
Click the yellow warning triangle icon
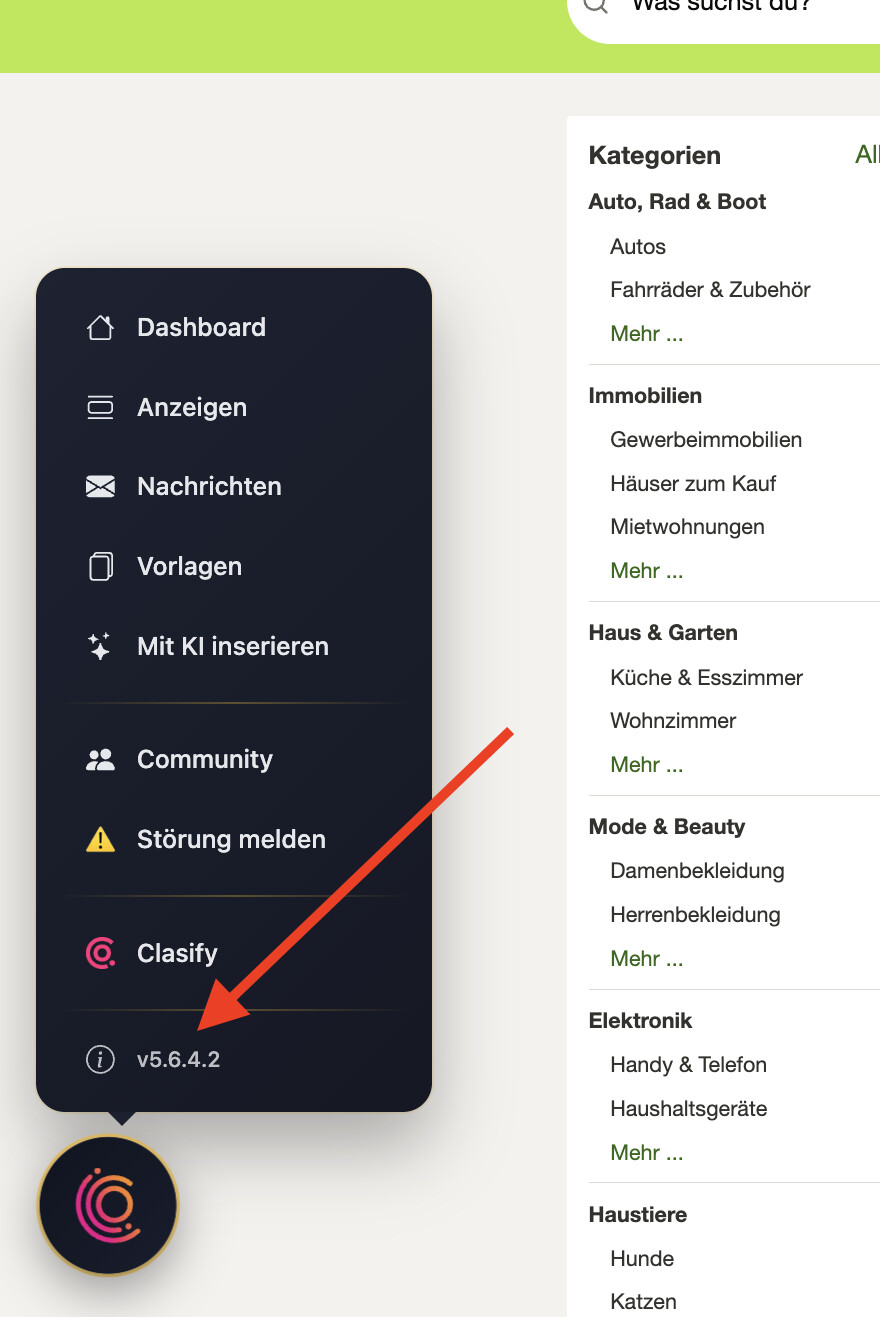pos(100,840)
